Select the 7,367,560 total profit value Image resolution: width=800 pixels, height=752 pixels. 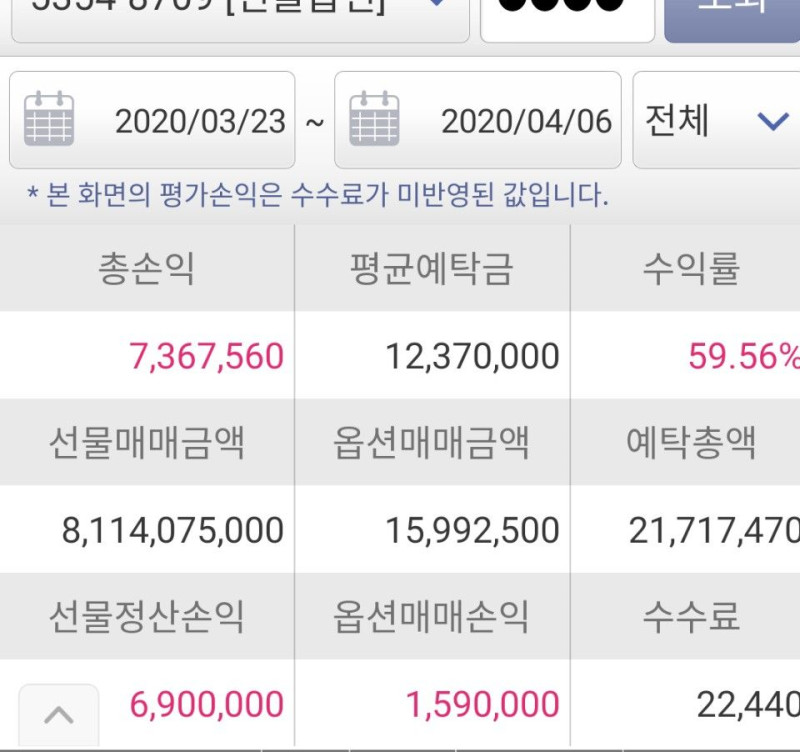[x=206, y=356]
